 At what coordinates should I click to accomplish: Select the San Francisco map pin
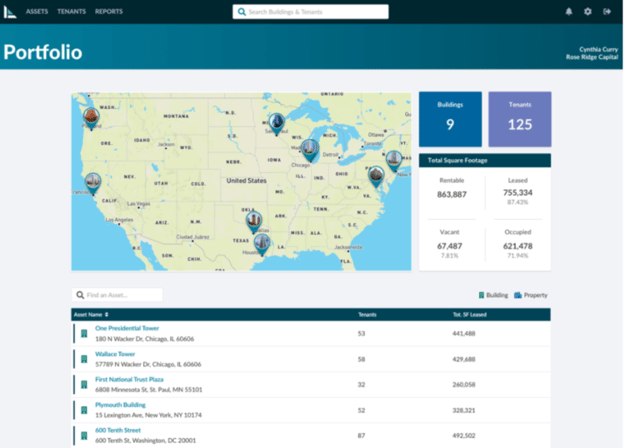click(x=93, y=183)
